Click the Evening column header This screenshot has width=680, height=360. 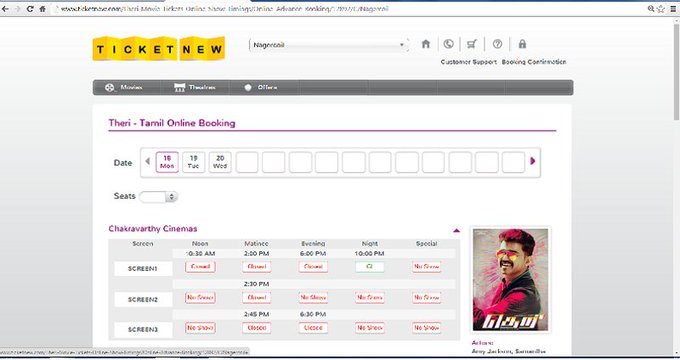pyautogui.click(x=313, y=244)
